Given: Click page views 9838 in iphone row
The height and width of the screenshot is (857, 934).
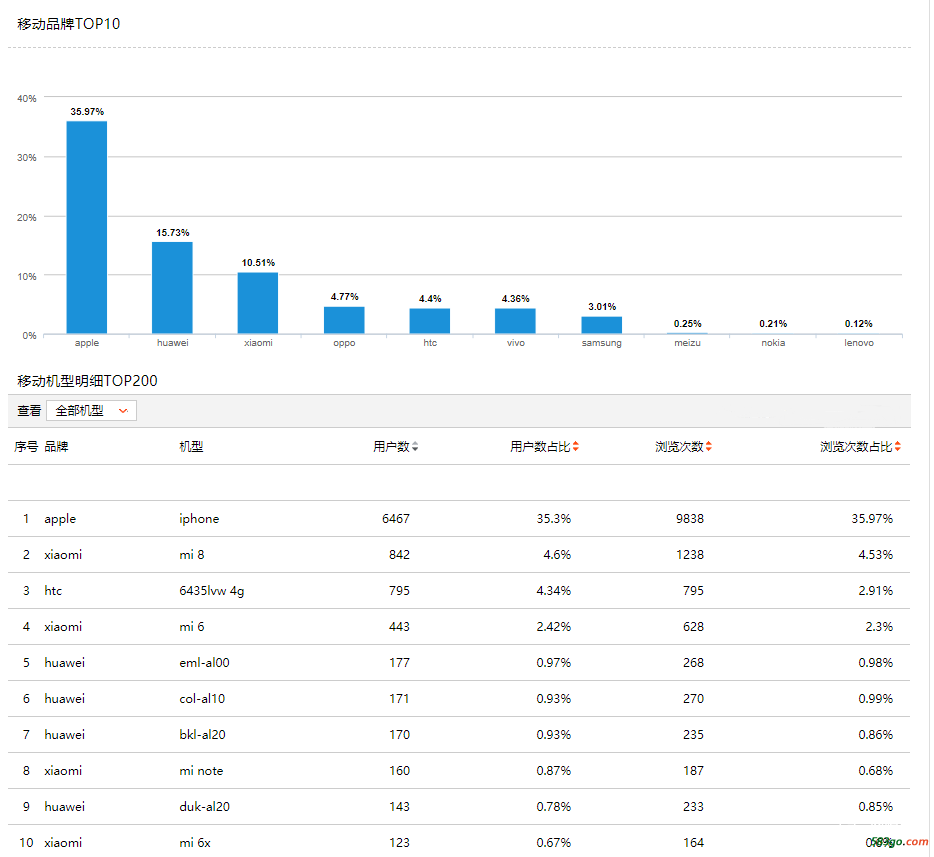Looking at the screenshot, I should [x=690, y=519].
